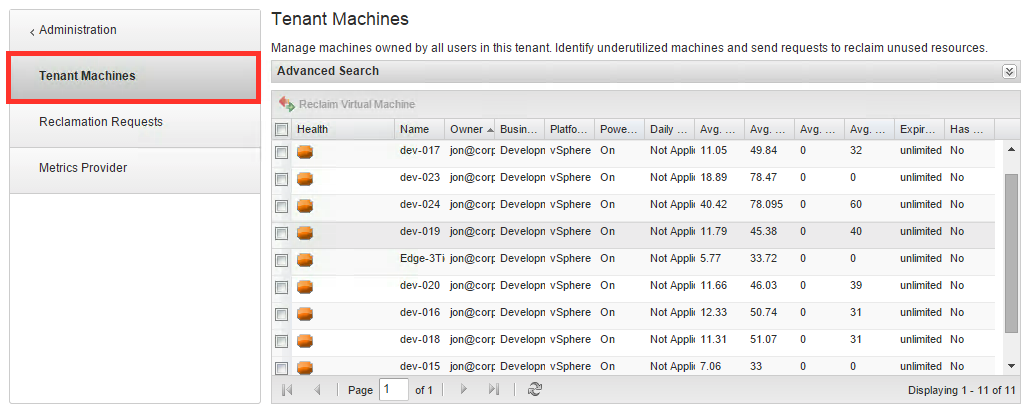Select the checkbox beside dev-019
The image size is (1029, 410).
point(281,233)
